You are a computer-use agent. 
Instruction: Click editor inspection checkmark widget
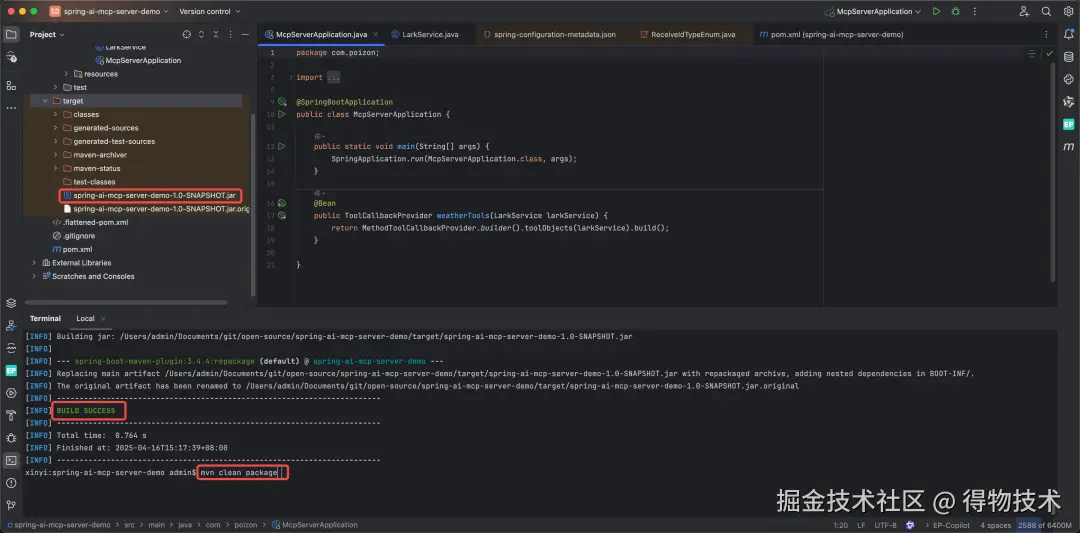(x=1049, y=53)
